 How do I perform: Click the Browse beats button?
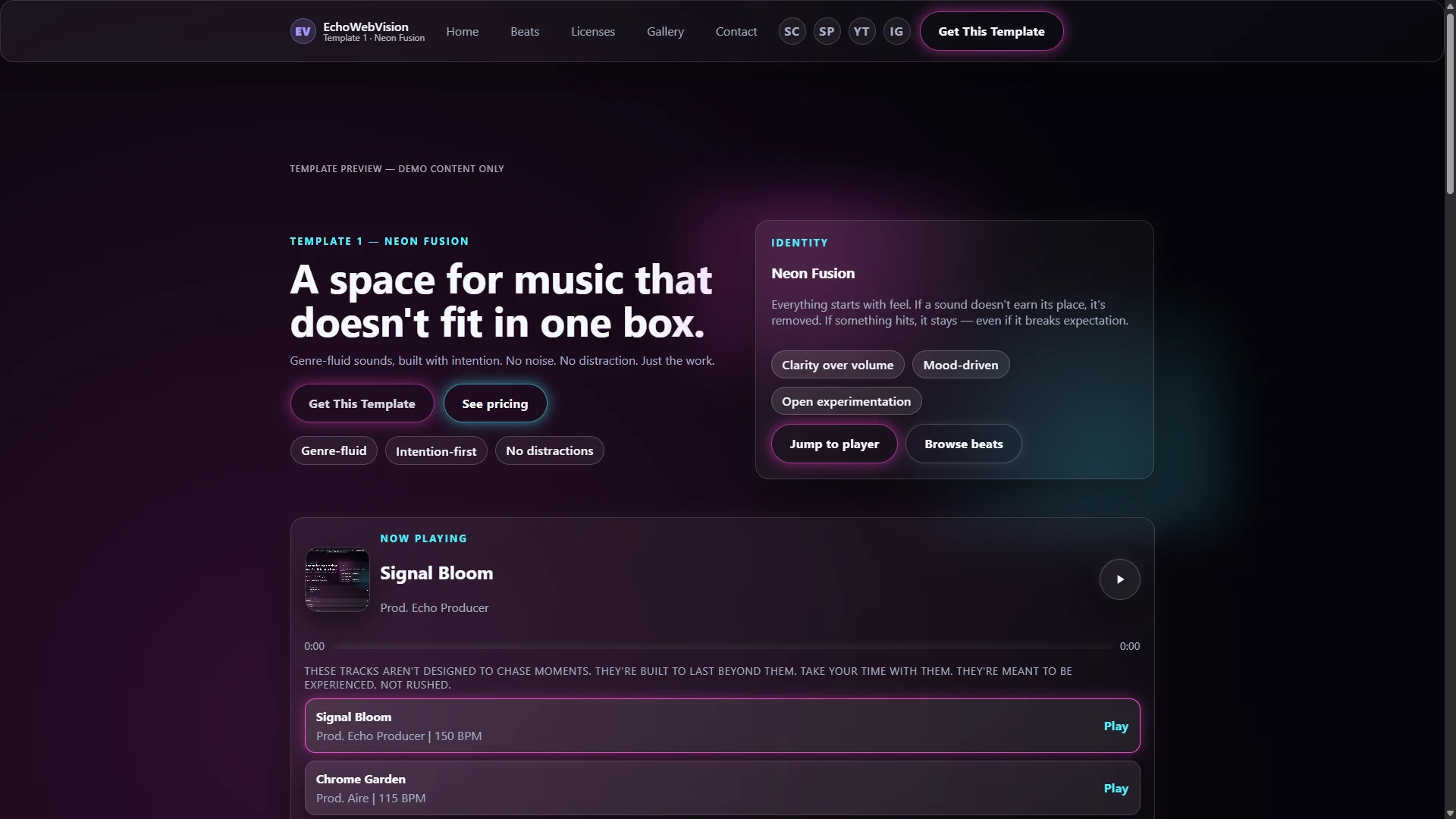tap(963, 444)
